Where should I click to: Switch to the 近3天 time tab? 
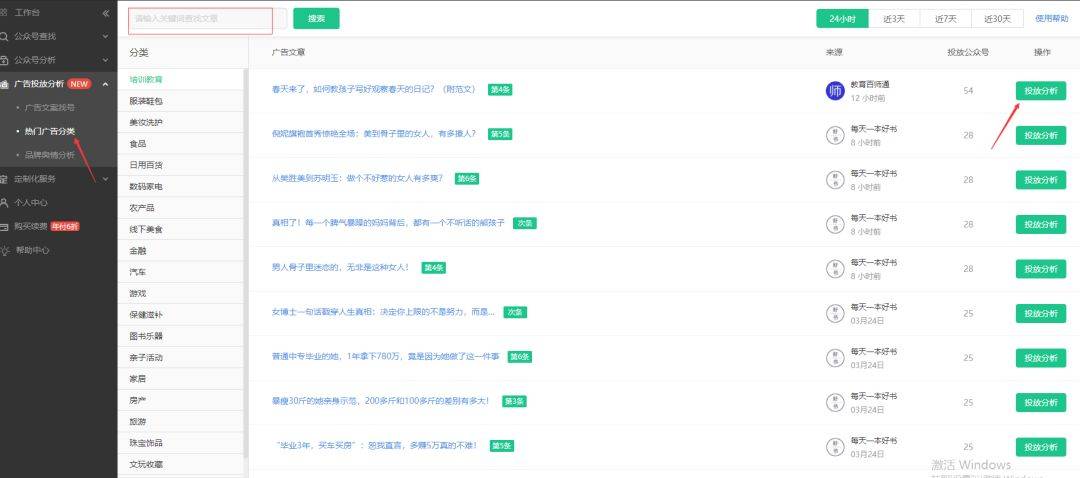894,19
